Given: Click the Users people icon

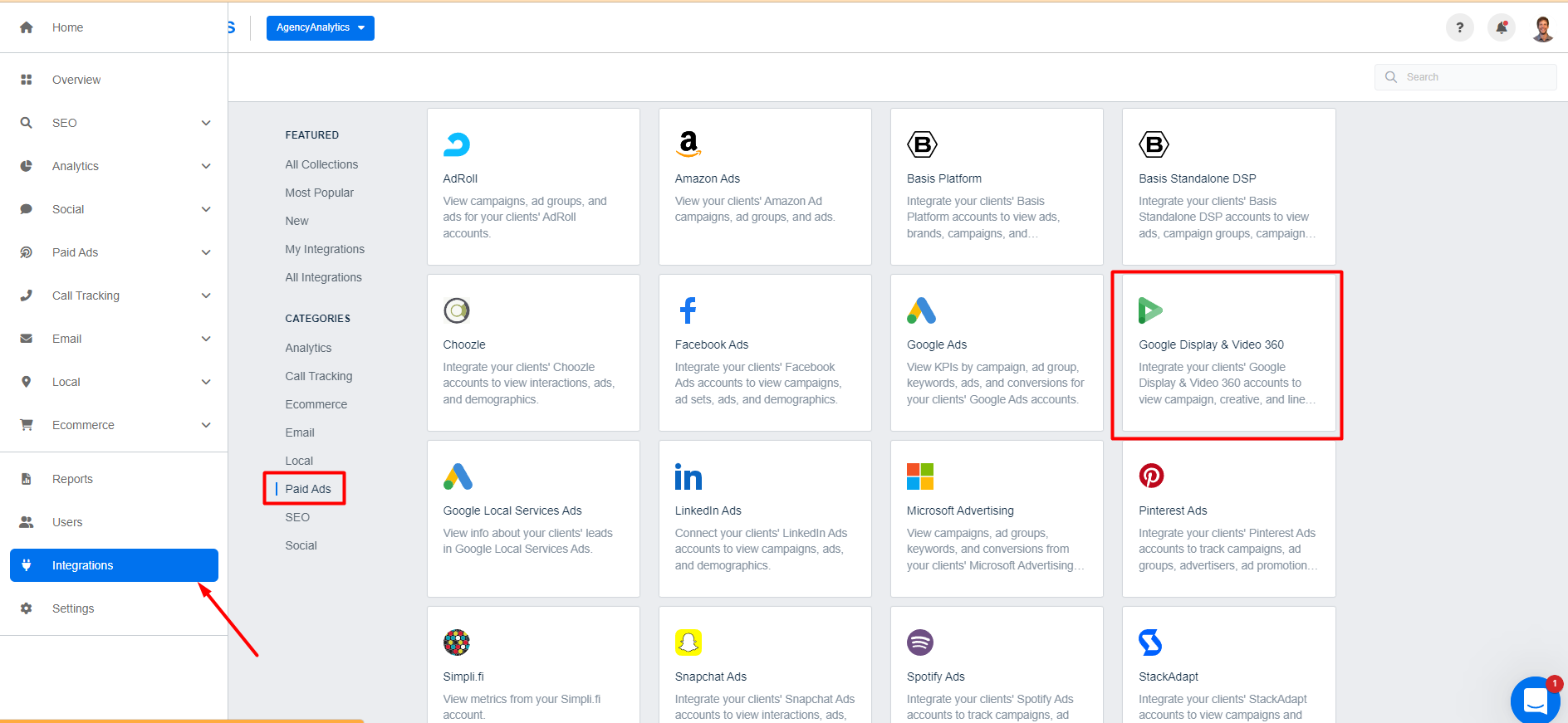Looking at the screenshot, I should [x=27, y=522].
